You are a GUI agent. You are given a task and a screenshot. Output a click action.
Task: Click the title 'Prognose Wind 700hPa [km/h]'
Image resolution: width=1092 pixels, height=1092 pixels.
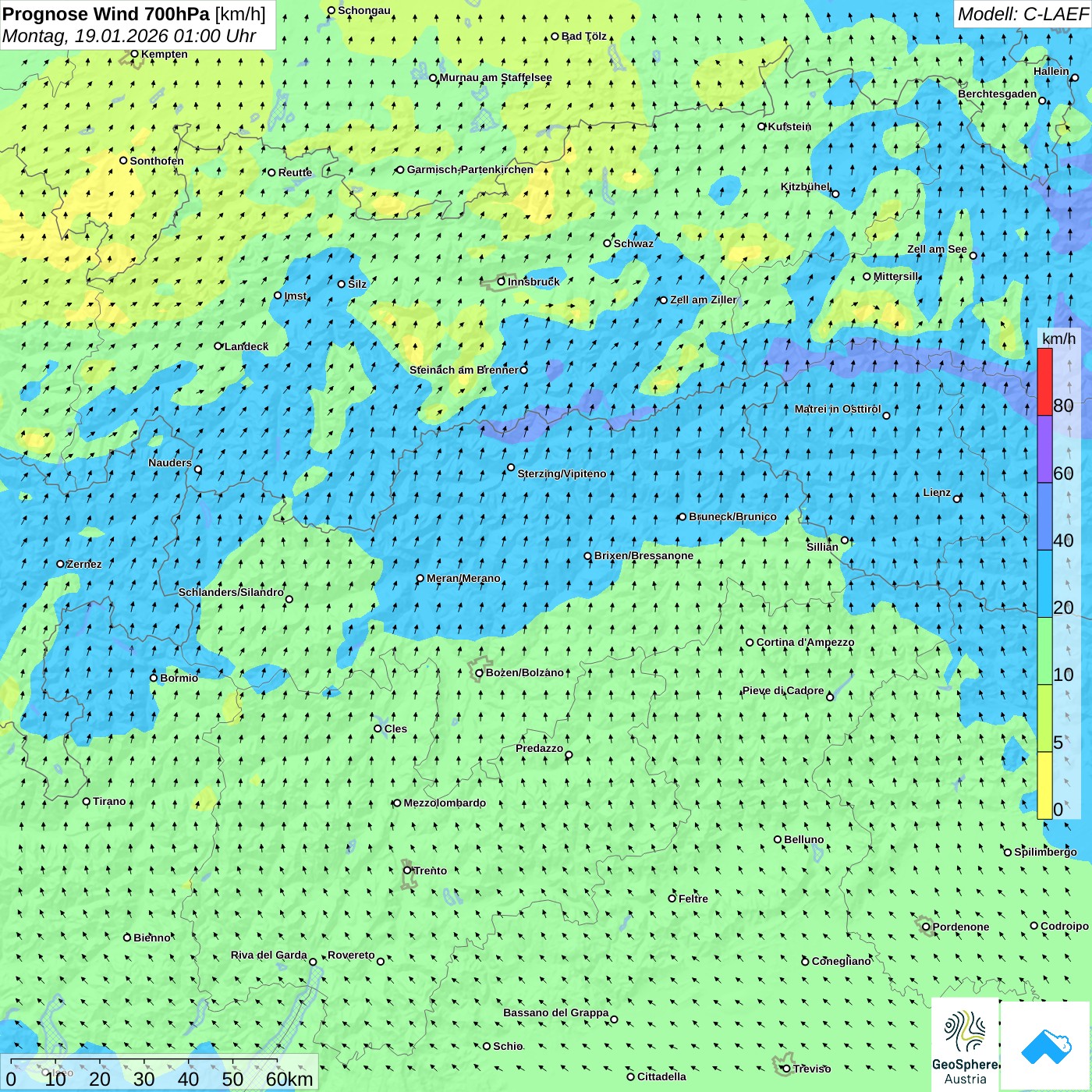(134, 14)
